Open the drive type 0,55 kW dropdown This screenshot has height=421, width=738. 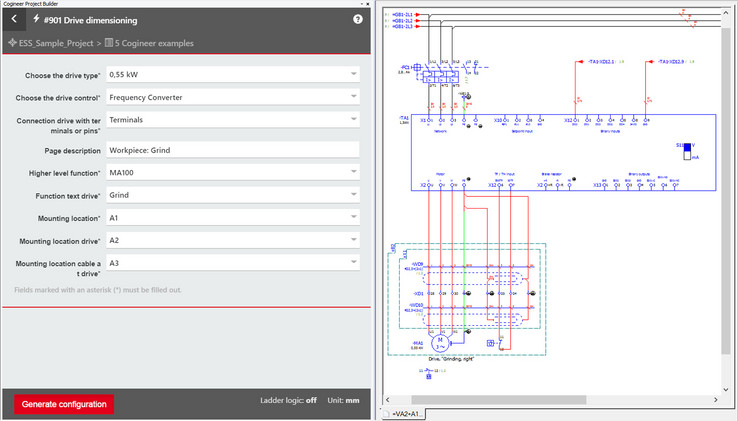pos(354,74)
